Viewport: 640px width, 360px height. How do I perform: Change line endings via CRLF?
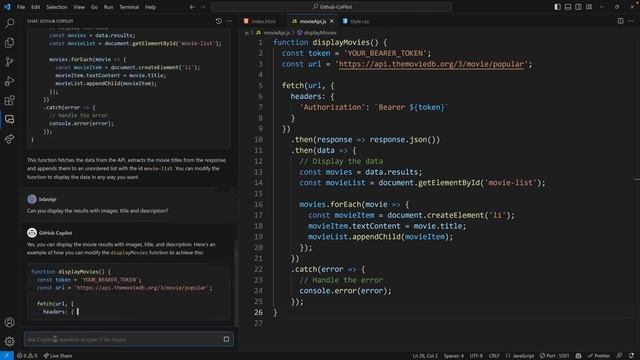[494, 356]
